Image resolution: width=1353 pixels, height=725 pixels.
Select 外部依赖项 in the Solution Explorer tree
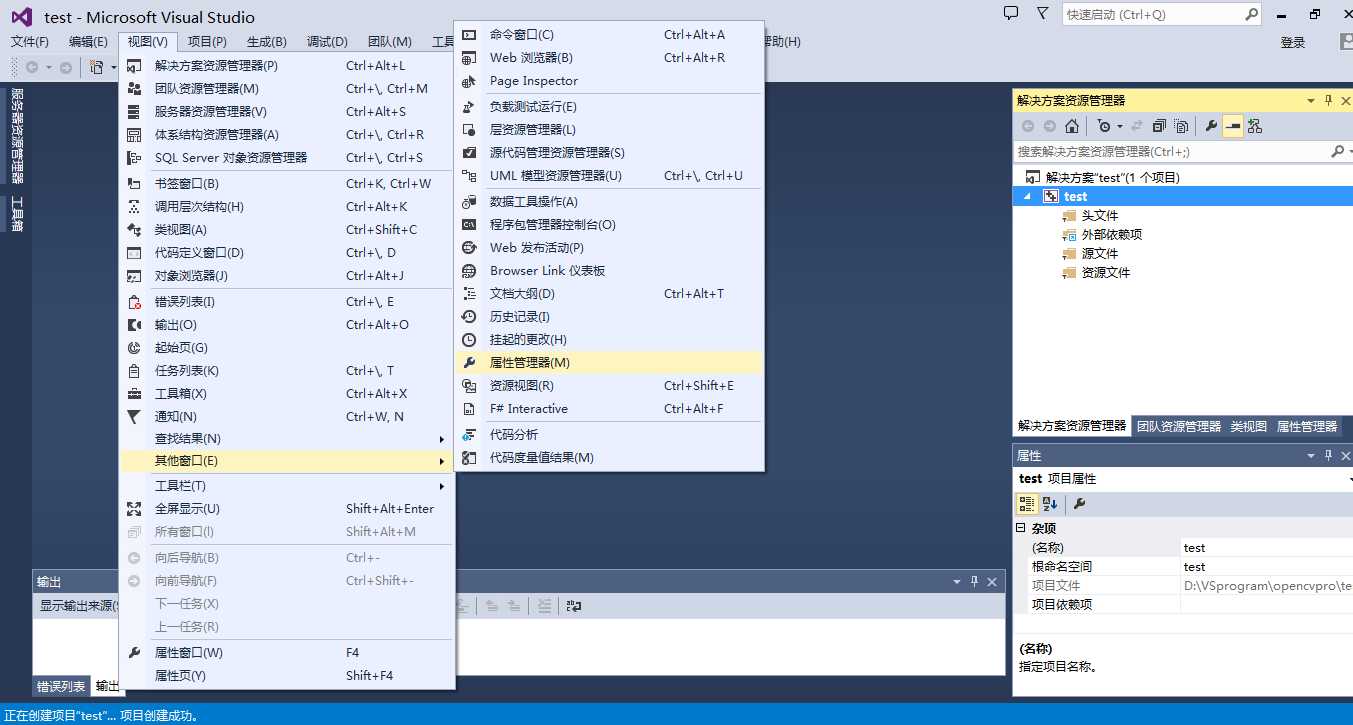tap(1111, 235)
